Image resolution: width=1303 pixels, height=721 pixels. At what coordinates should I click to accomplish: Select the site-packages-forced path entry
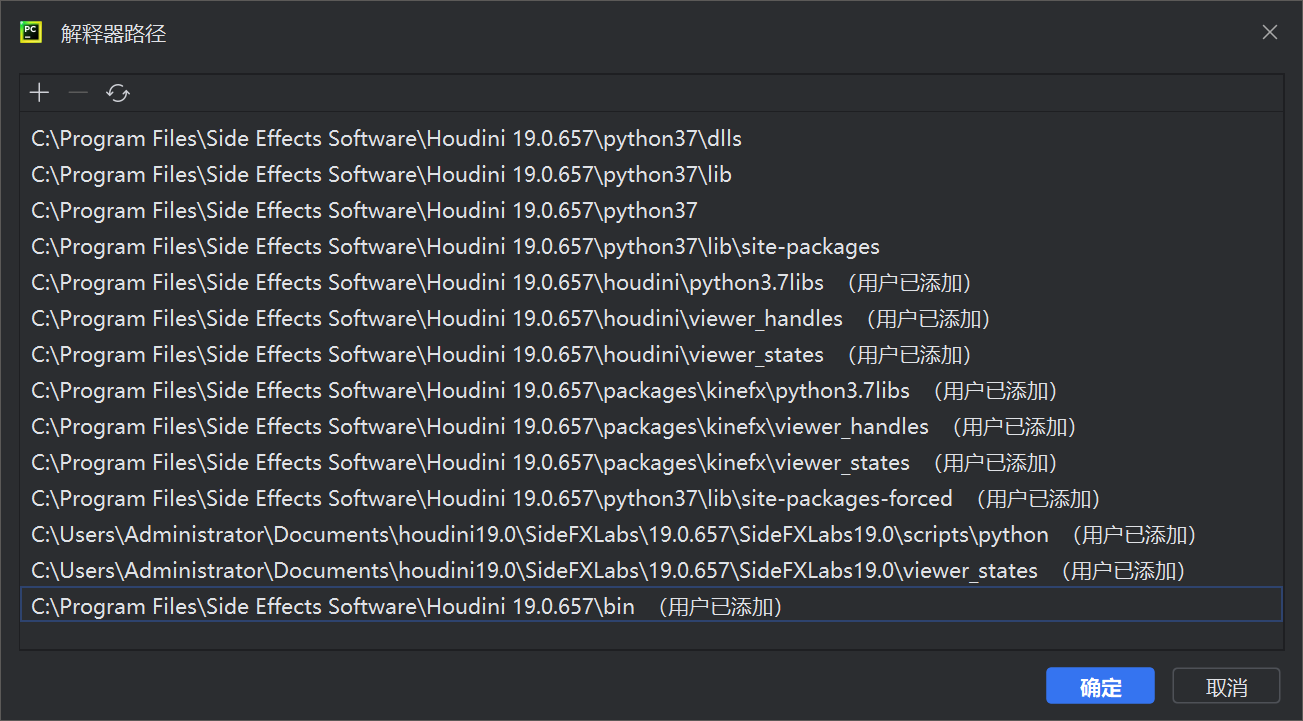(x=492, y=499)
